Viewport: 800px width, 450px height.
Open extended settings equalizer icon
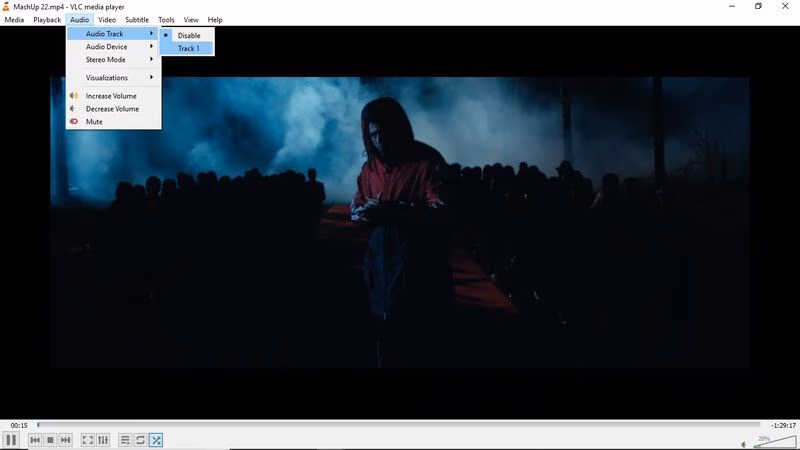point(103,440)
